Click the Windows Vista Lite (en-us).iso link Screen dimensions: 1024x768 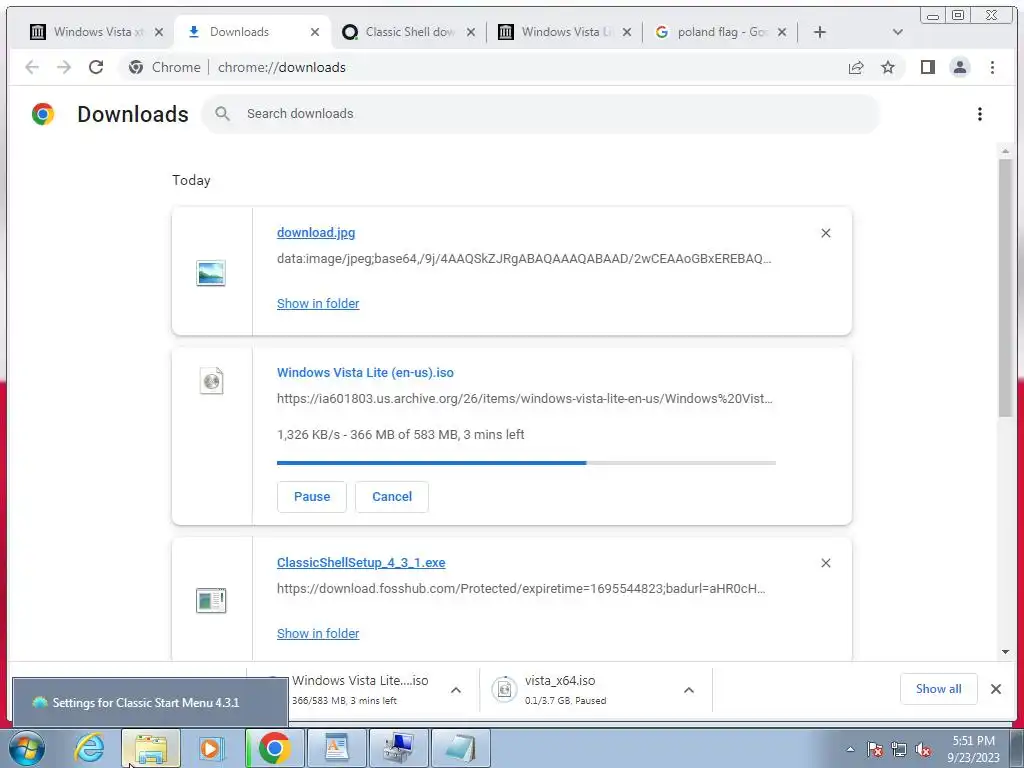365,373
